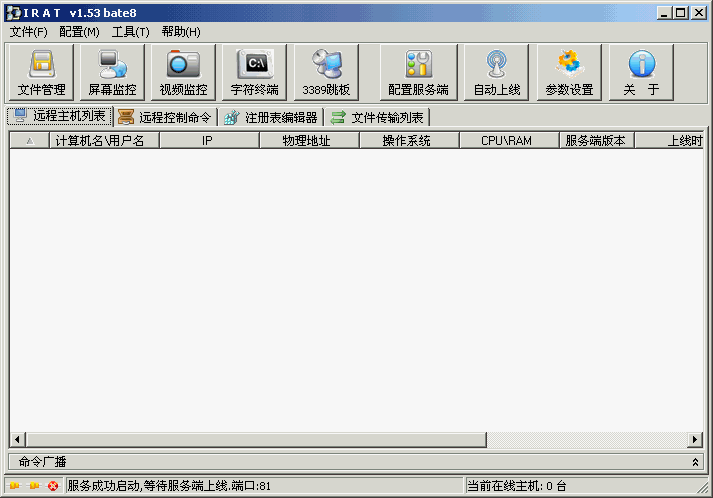Switch to the 注册表编辑器 tab
This screenshot has height=498, width=713.
pyautogui.click(x=272, y=117)
